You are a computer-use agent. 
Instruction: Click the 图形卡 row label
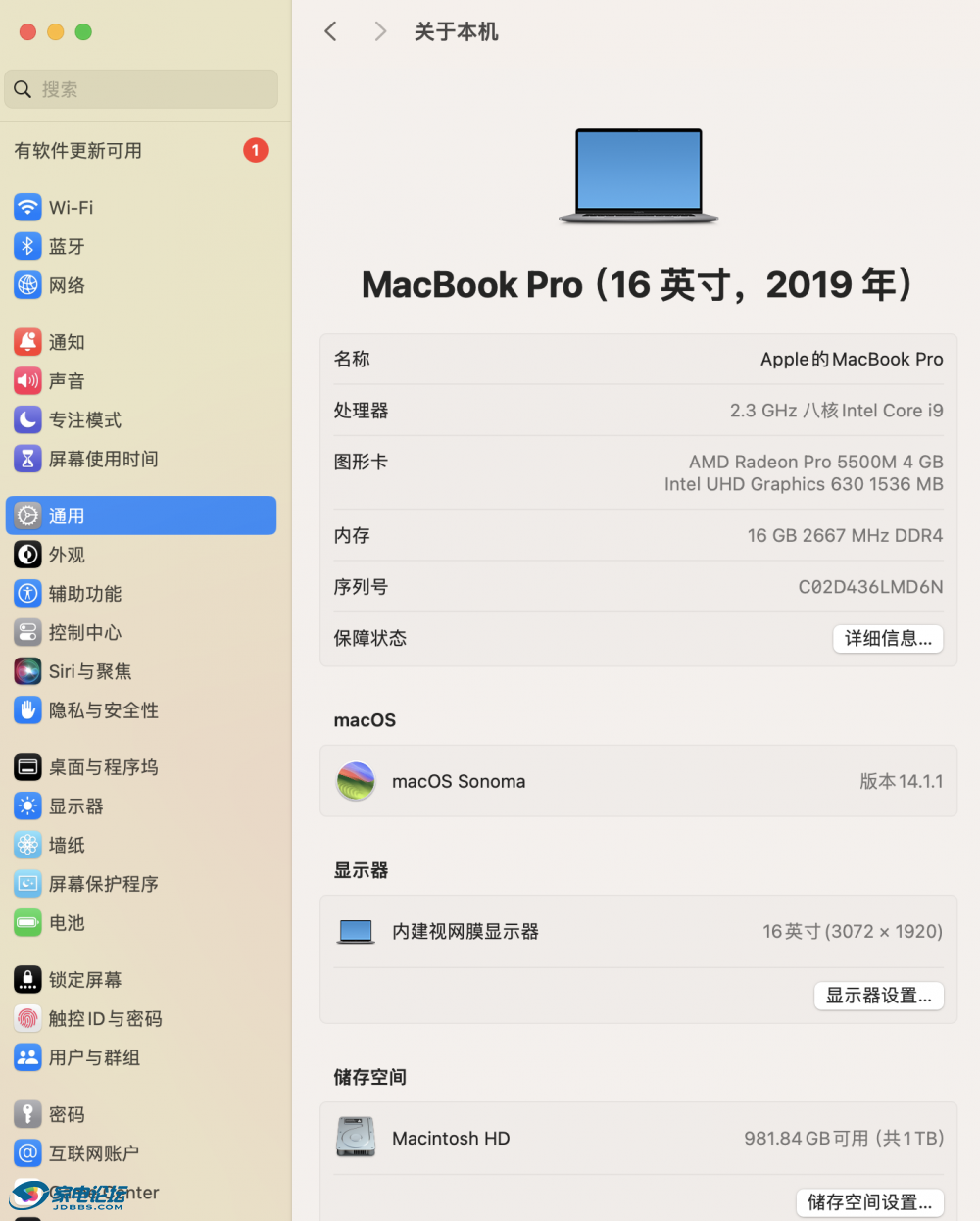(361, 462)
